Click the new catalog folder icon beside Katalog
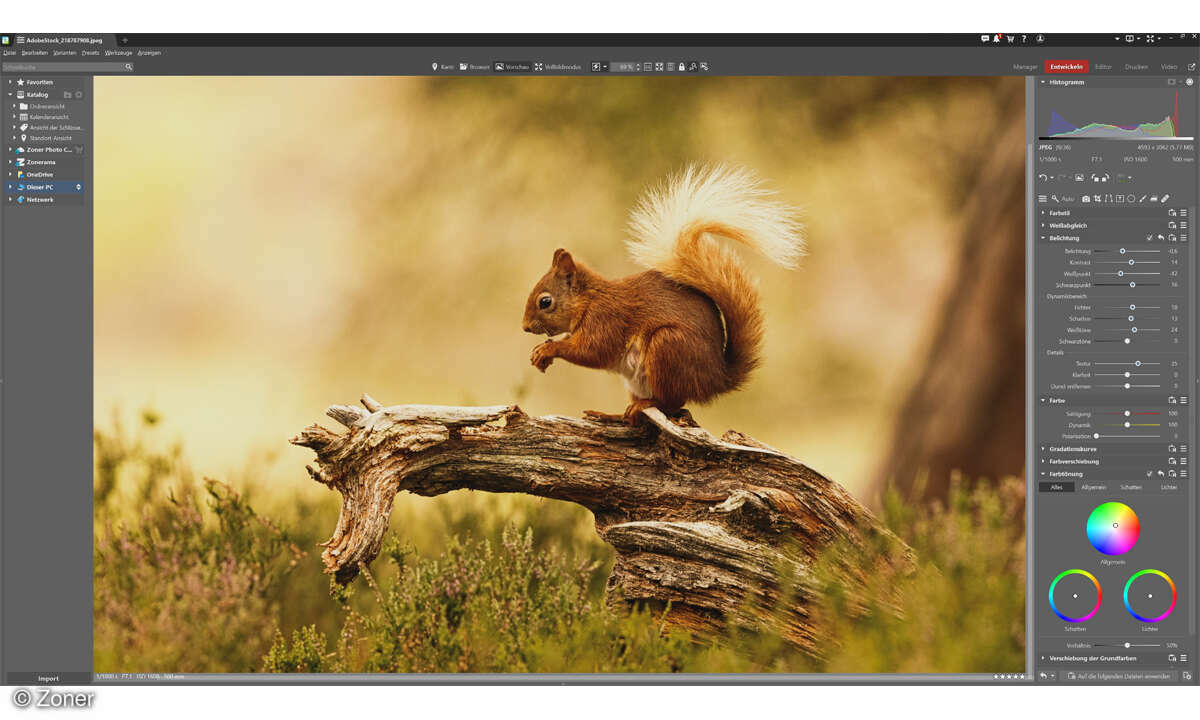The height and width of the screenshot is (720, 1200). coord(67,95)
